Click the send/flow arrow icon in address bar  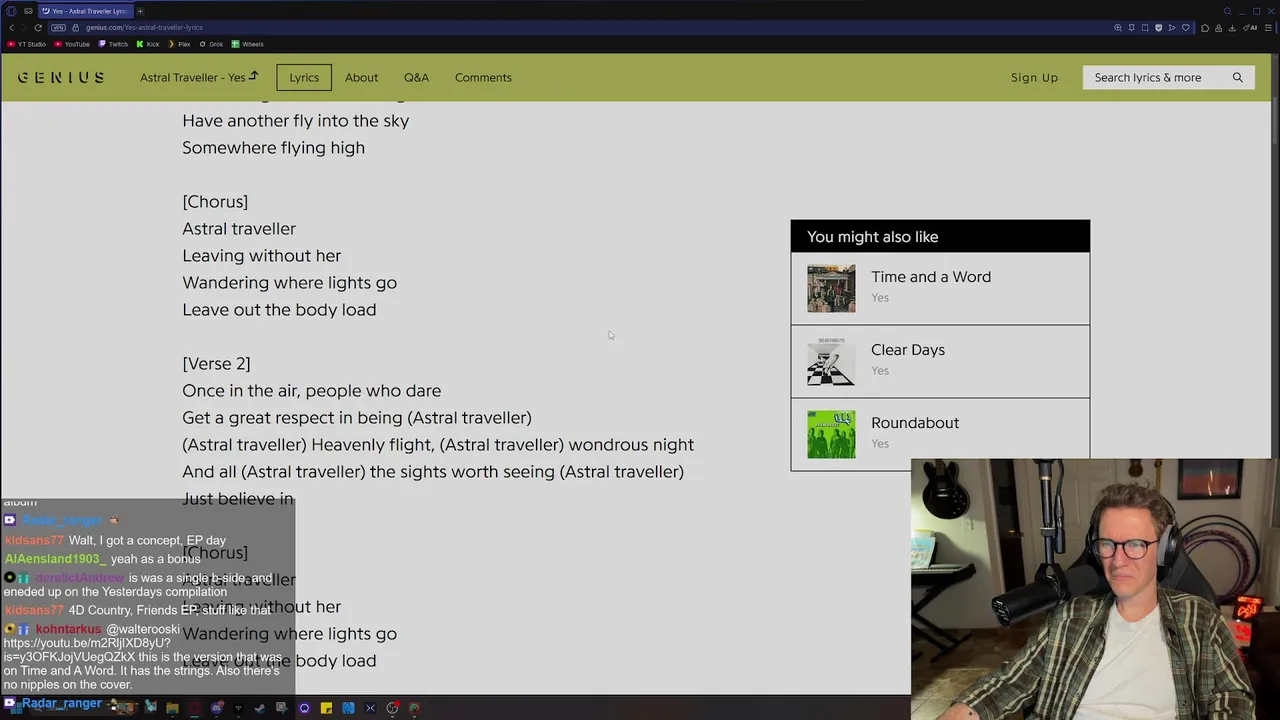pos(1172,28)
